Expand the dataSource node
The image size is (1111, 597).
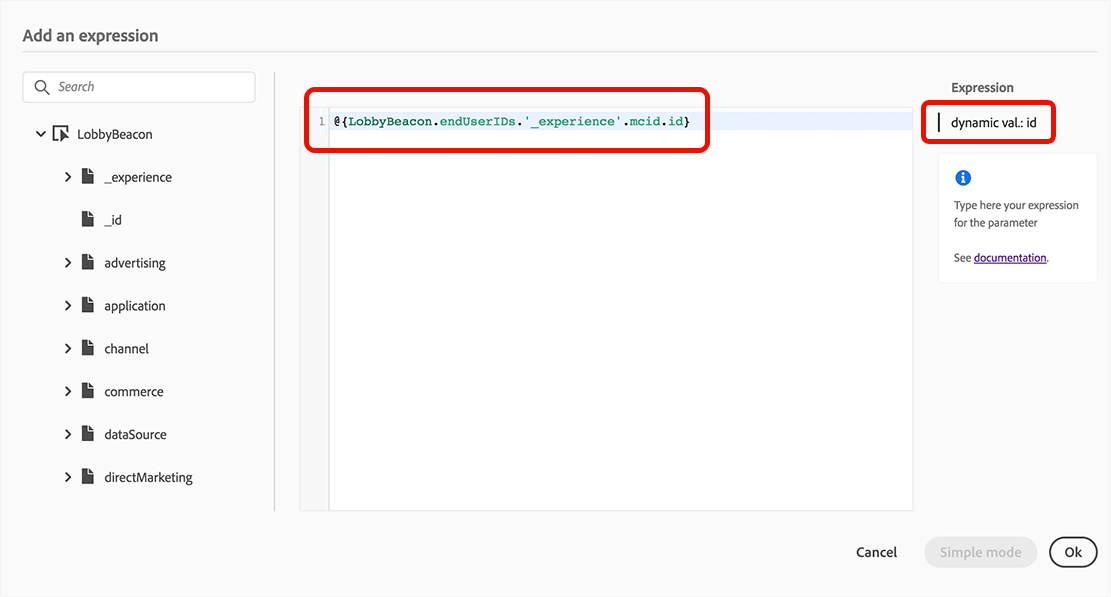(68, 434)
